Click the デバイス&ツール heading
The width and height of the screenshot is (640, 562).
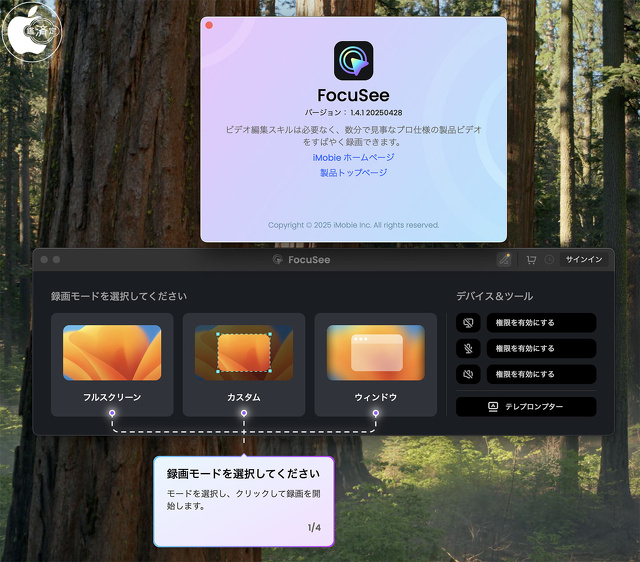[494, 296]
